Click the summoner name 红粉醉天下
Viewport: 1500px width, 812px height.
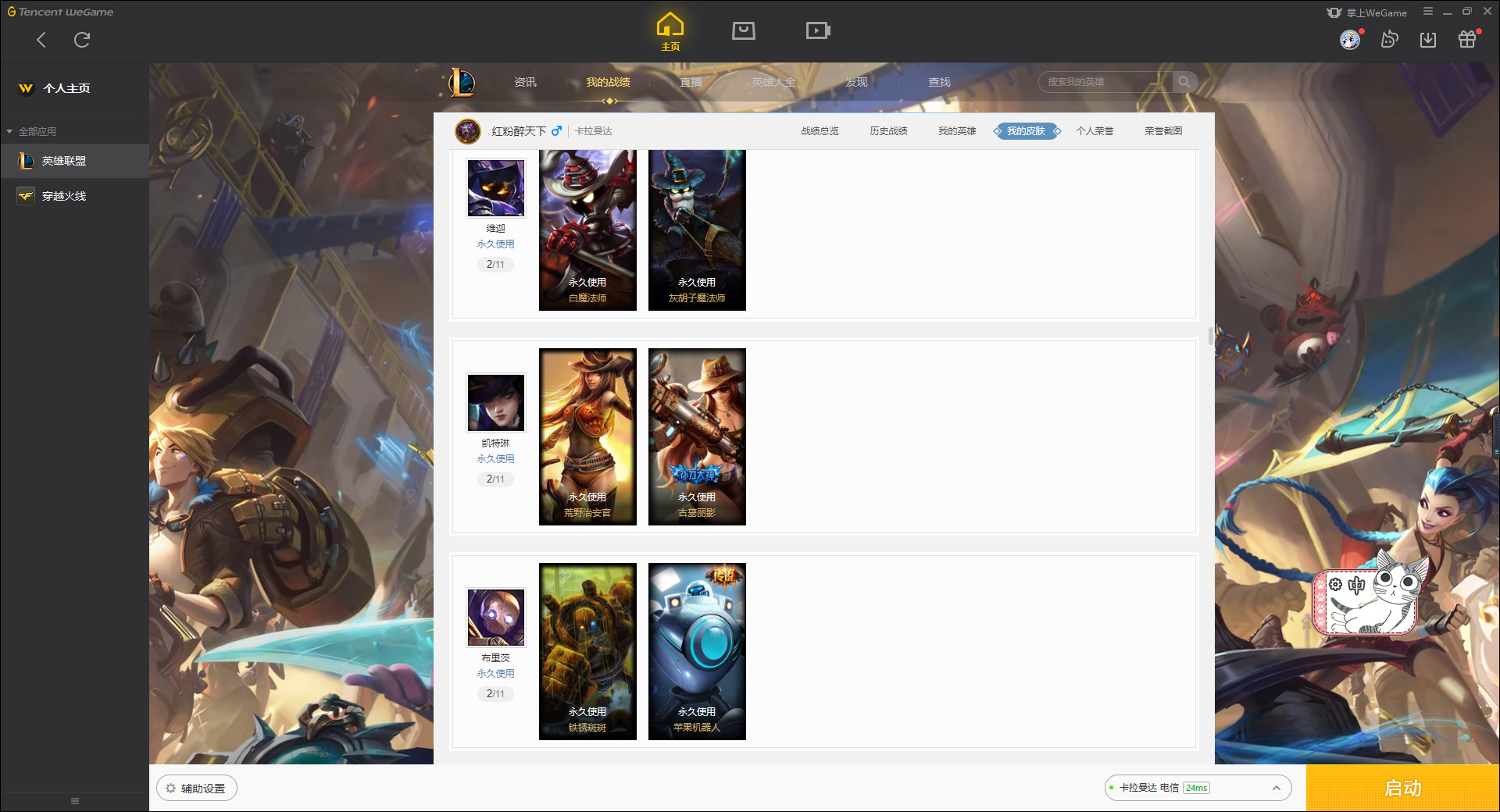click(519, 131)
